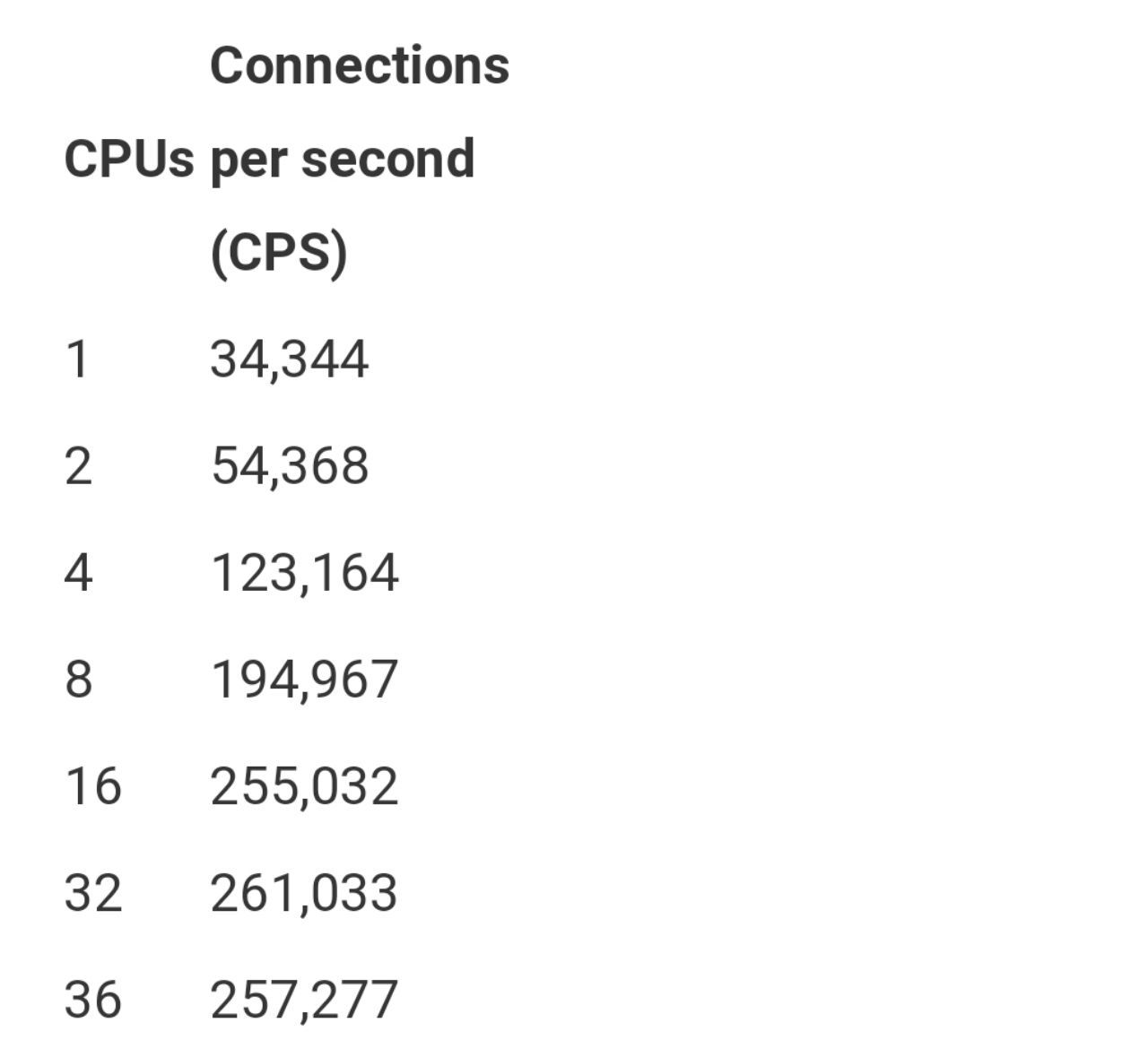The image size is (1148, 1040).
Task: Select the (CPS) header text
Action: pyautogui.click(x=279, y=253)
